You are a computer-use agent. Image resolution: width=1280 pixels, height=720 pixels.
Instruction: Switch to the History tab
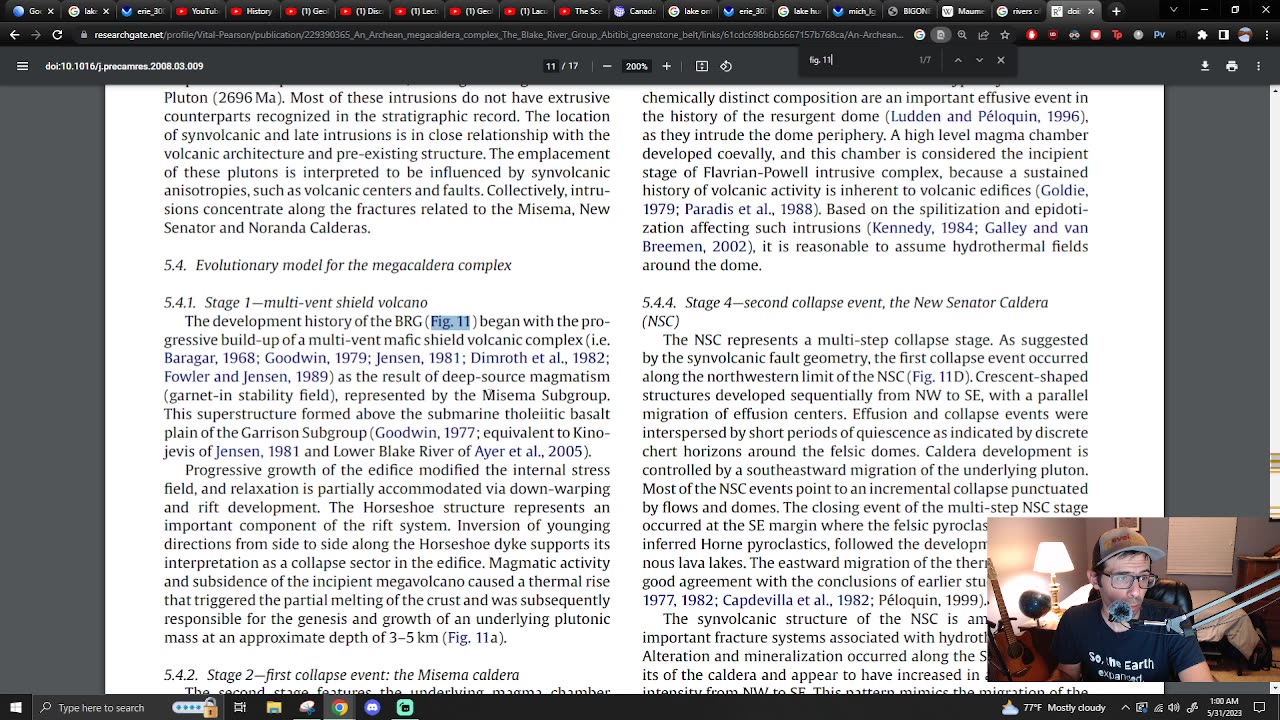[x=252, y=11]
